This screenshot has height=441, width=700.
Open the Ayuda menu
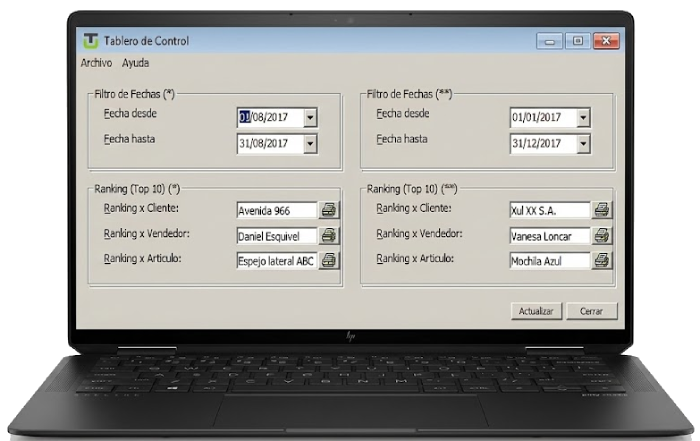135,62
